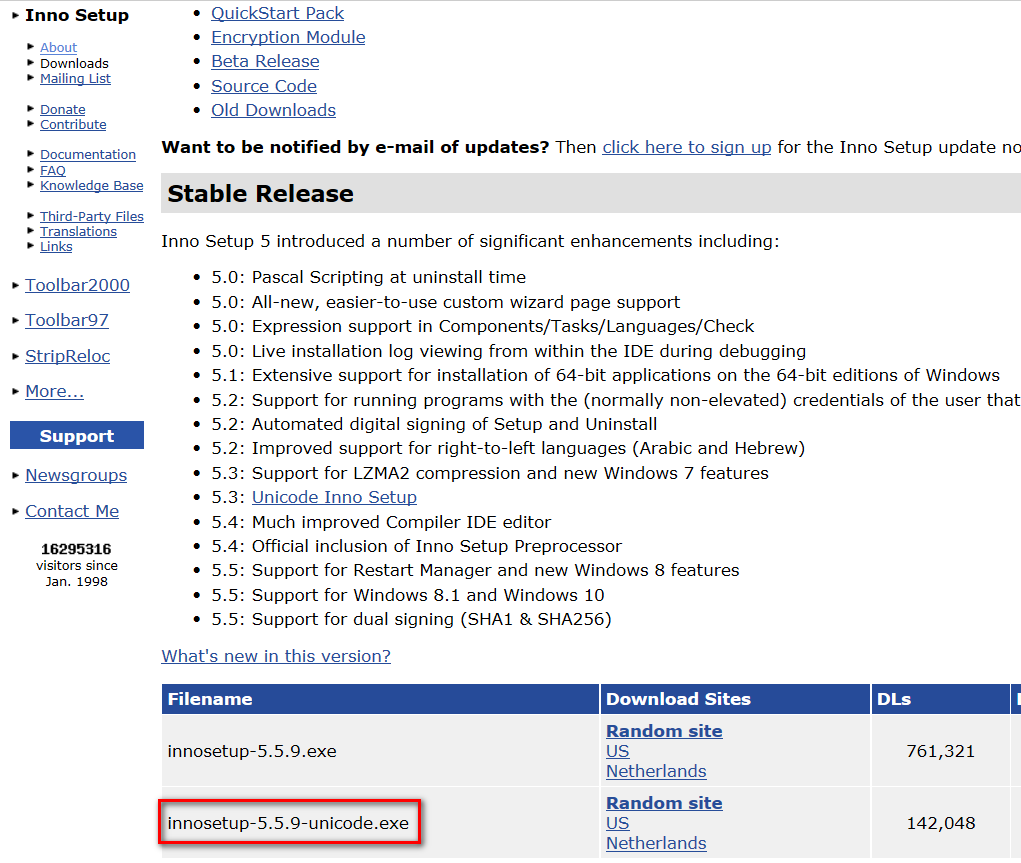
Task: Click the 'click here to sign up' link
Action: [686, 147]
